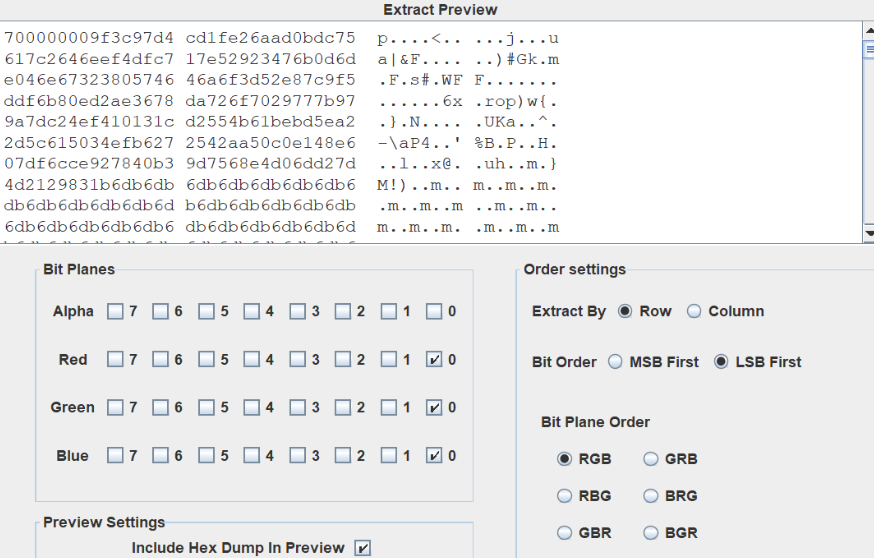Enable Alpha bit plane 4 checkbox
This screenshot has width=874, height=558.
coord(252,311)
